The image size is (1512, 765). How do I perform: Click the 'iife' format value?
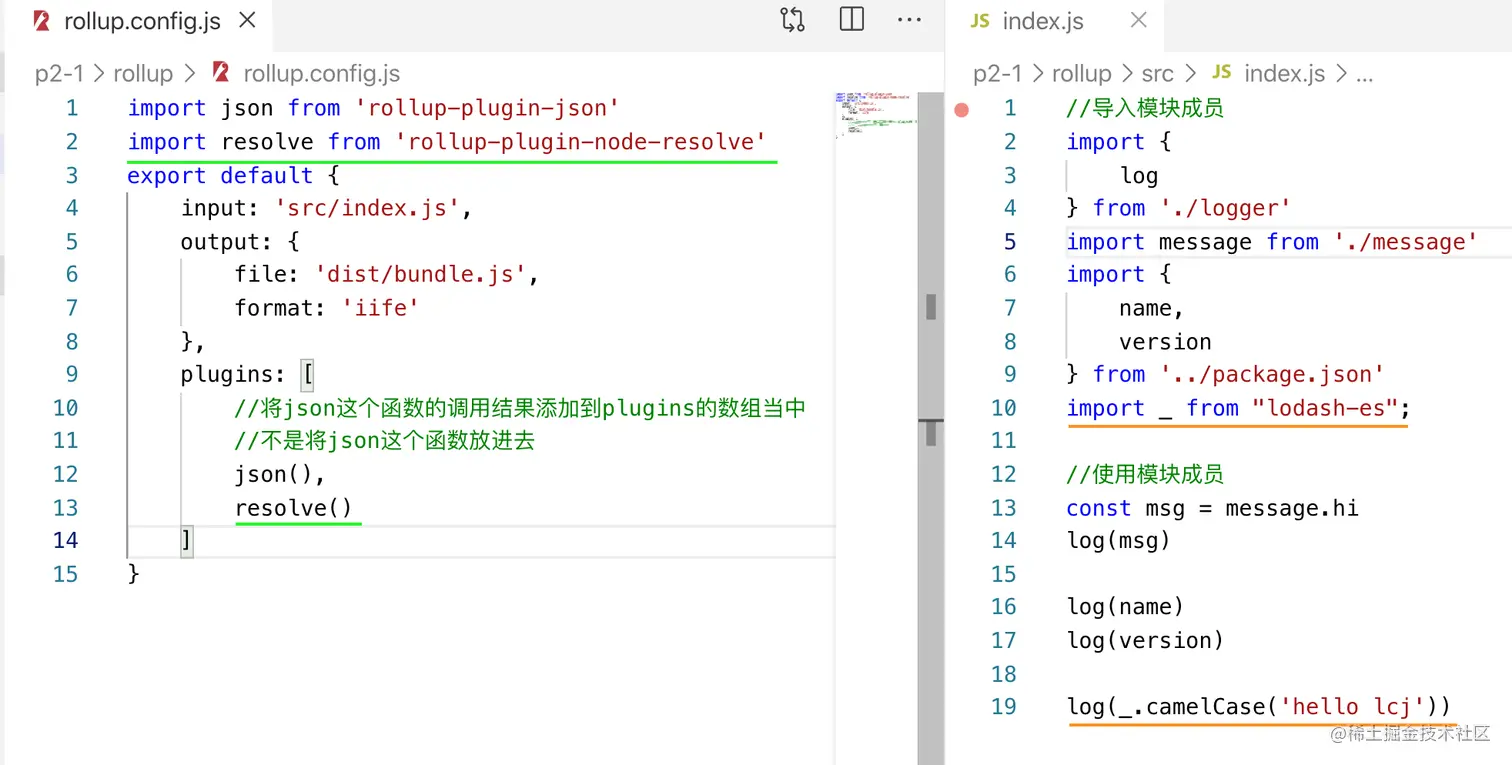point(380,308)
